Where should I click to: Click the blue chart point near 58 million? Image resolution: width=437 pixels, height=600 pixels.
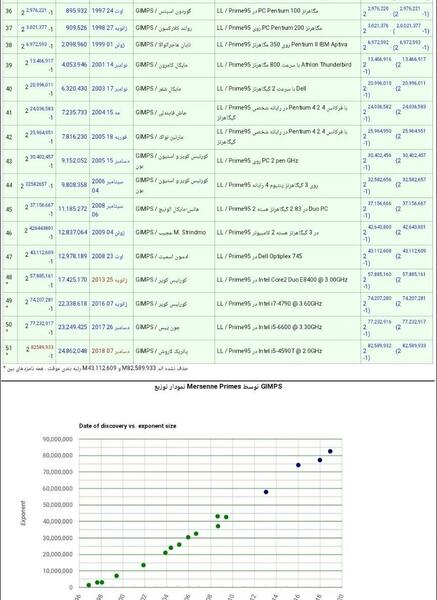coord(266,492)
